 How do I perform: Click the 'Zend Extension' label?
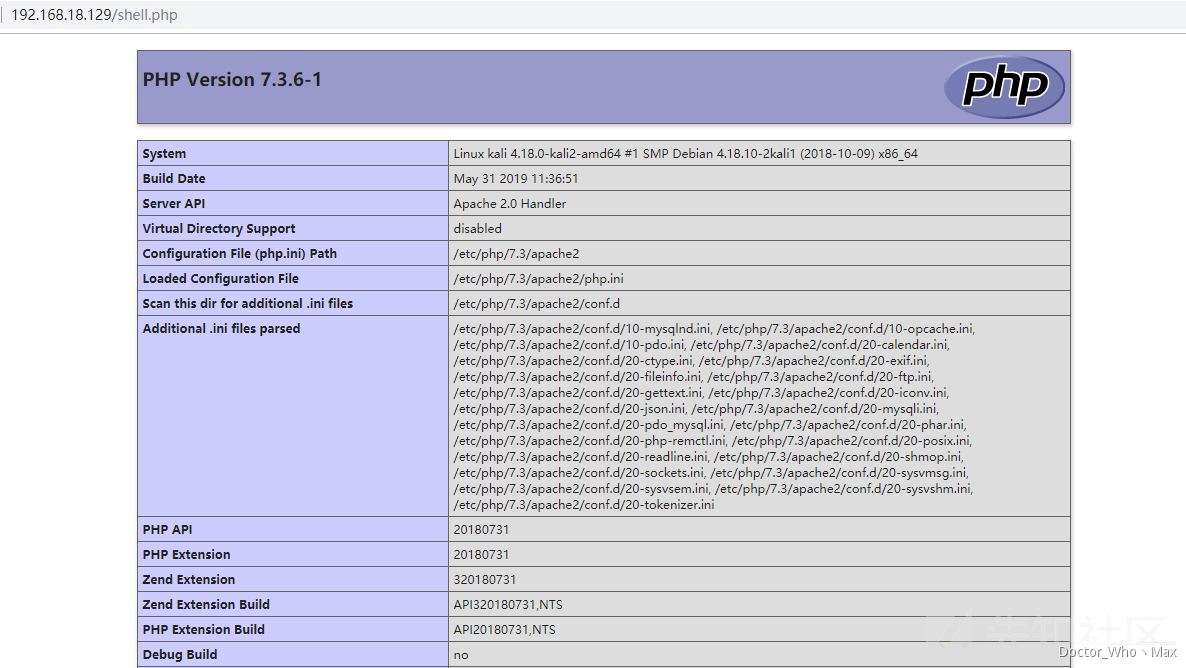tap(189, 579)
